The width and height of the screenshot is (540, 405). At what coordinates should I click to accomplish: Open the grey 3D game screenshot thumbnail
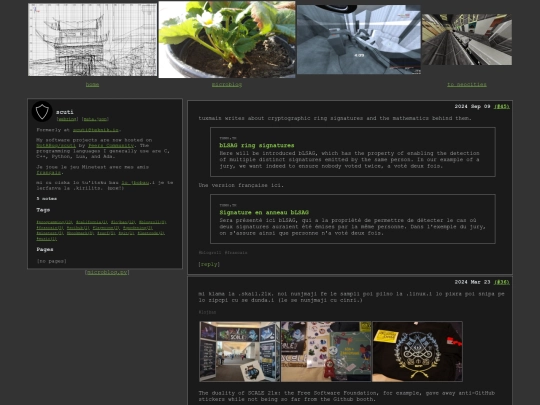pos(359,39)
